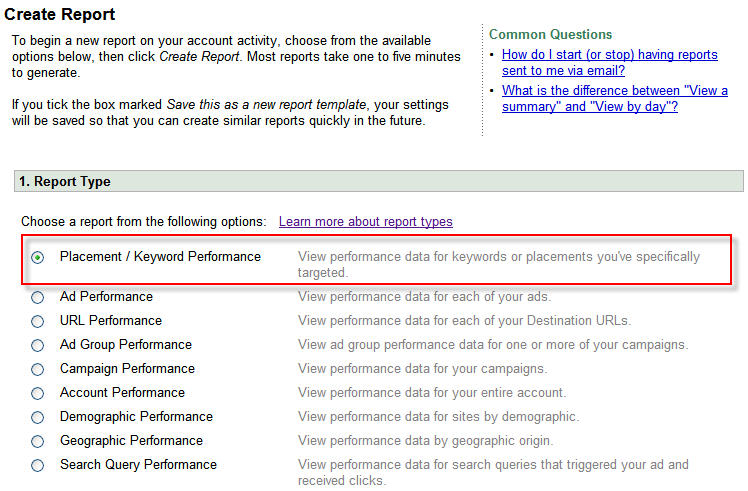
Task: Choose the Campaign Performance radio button
Action: pos(38,369)
